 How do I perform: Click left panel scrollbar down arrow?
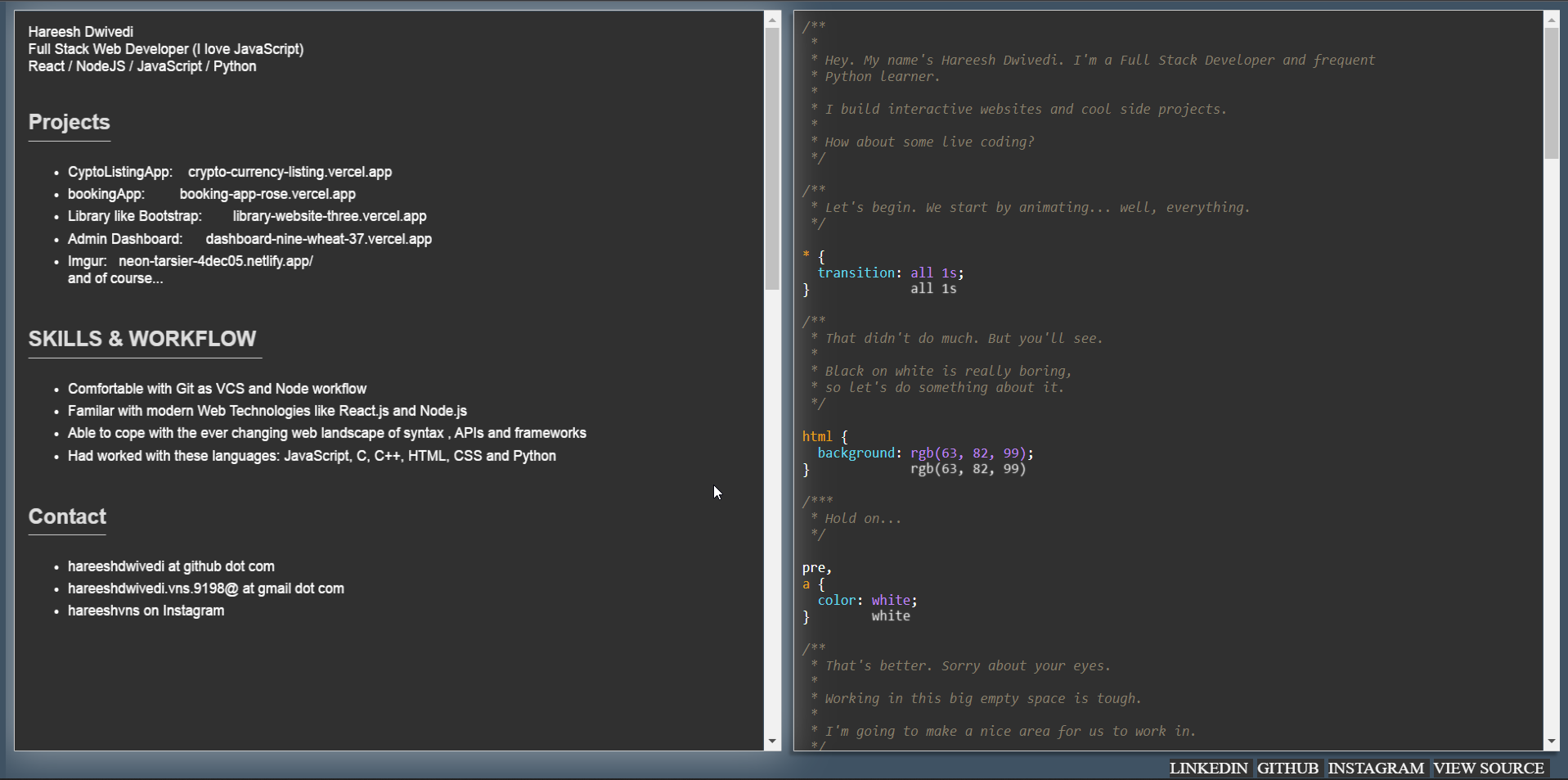click(772, 742)
